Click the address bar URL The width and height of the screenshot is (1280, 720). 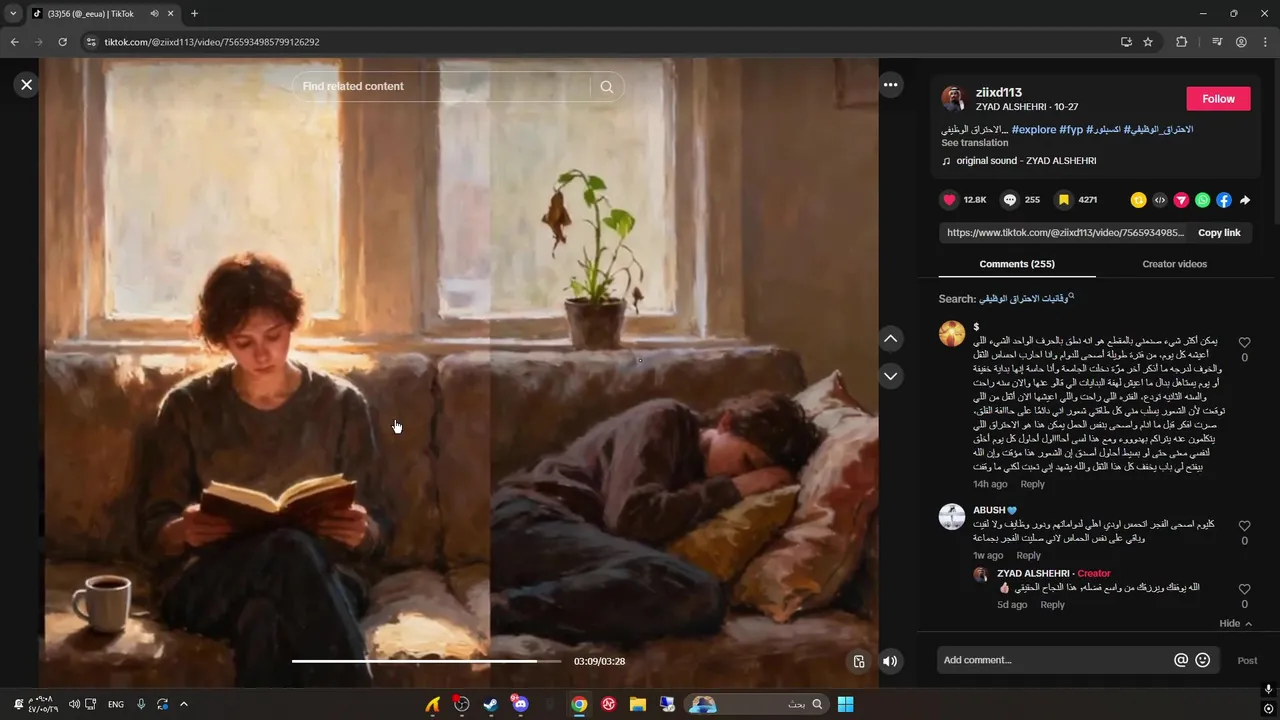[x=212, y=42]
